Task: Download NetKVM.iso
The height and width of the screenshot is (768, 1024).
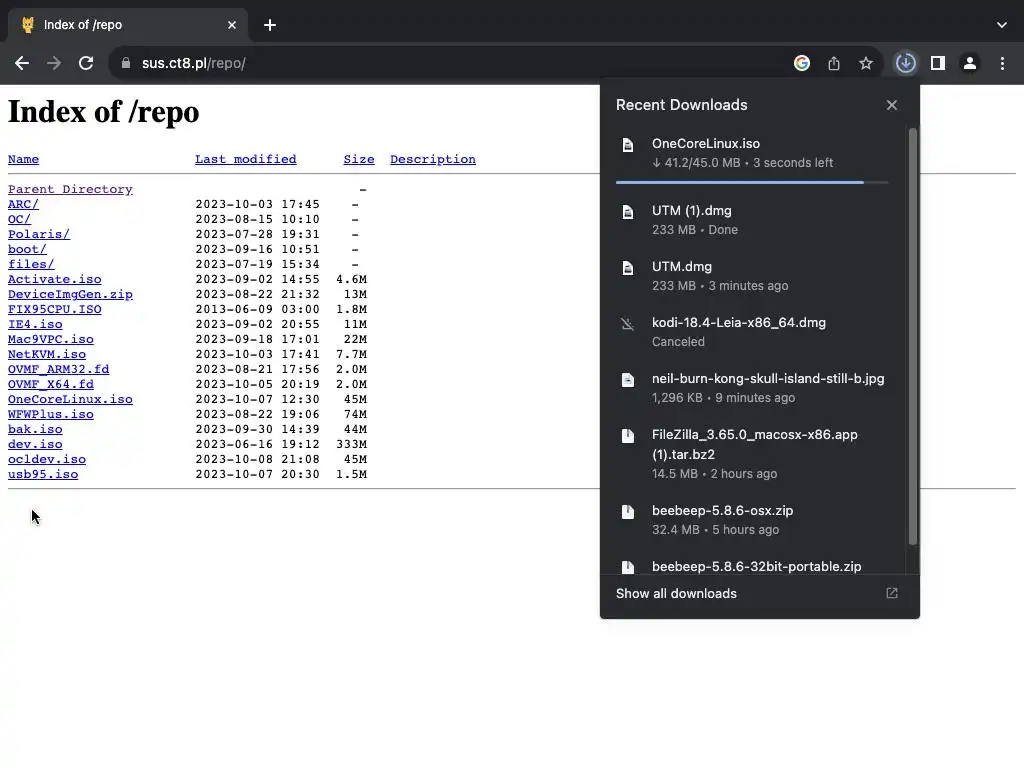Action: [x=47, y=355]
